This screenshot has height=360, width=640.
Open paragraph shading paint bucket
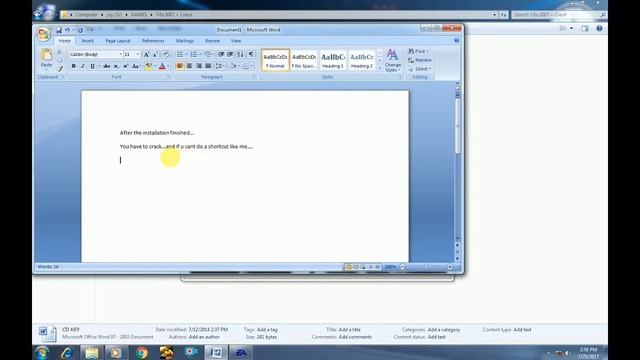pos(233,66)
